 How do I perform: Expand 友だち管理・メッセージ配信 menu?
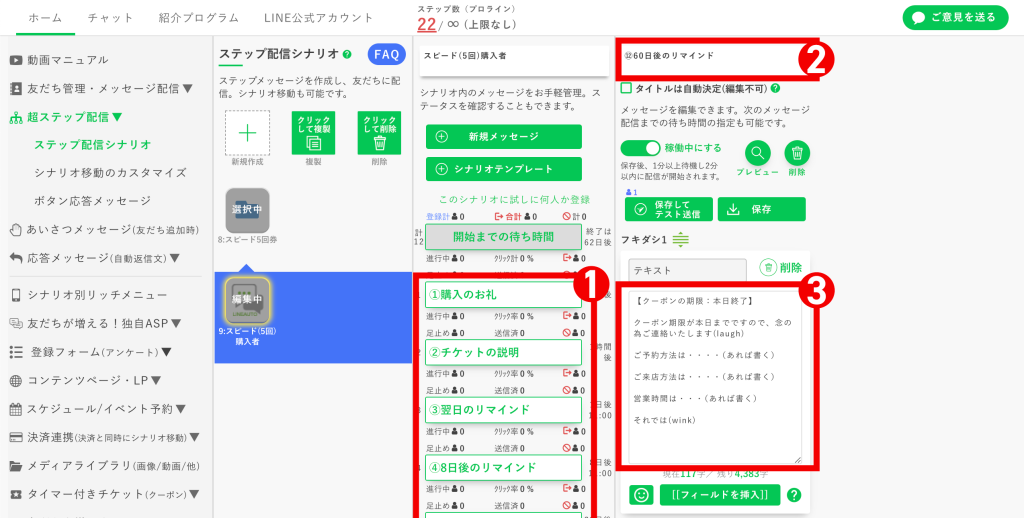(187, 89)
